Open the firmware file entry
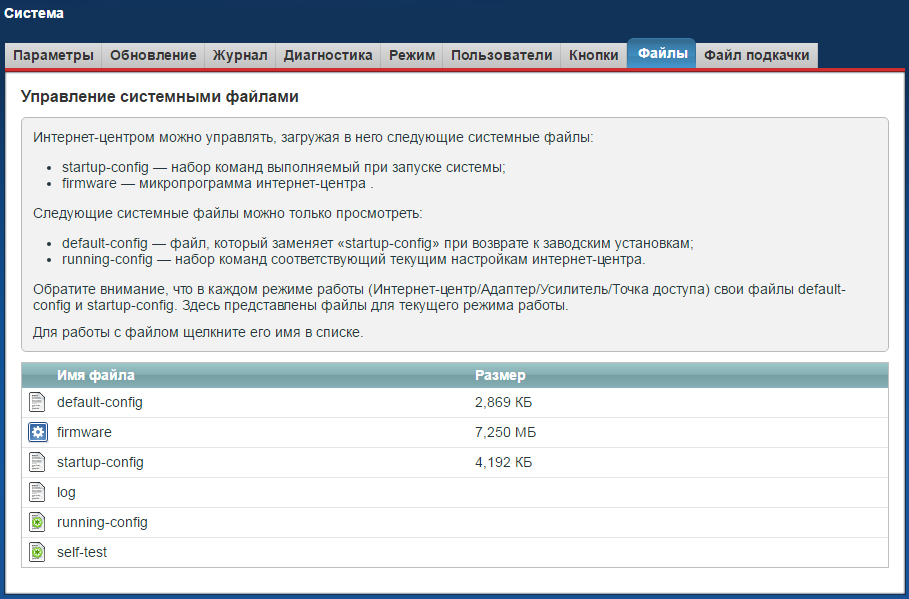This screenshot has height=599, width=909. click(84, 432)
